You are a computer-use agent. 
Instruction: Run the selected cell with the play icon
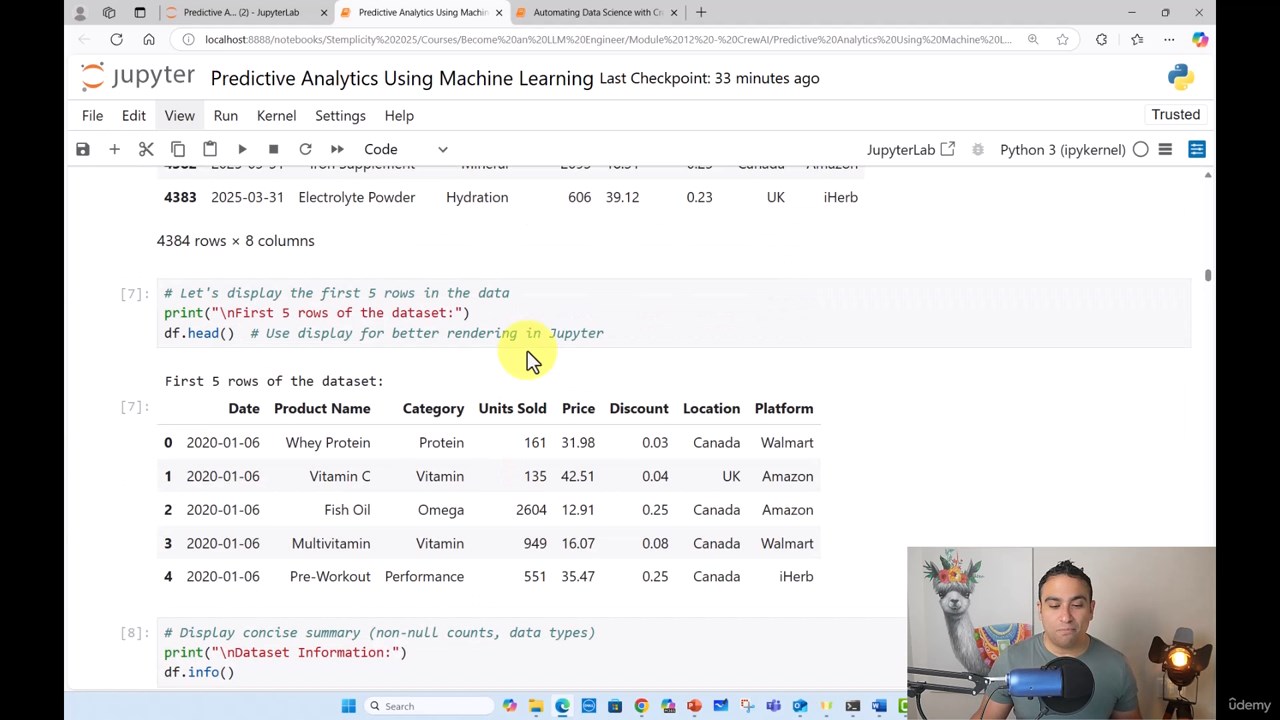(242, 149)
